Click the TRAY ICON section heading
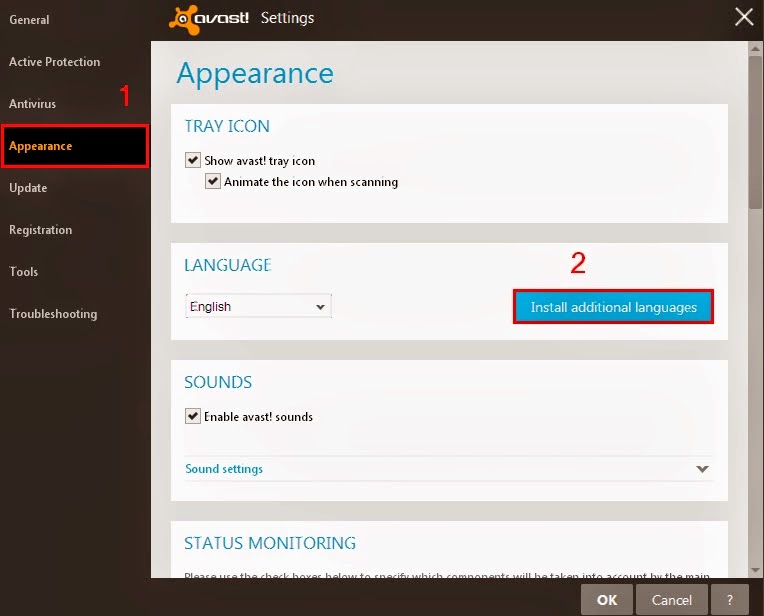 coord(227,126)
